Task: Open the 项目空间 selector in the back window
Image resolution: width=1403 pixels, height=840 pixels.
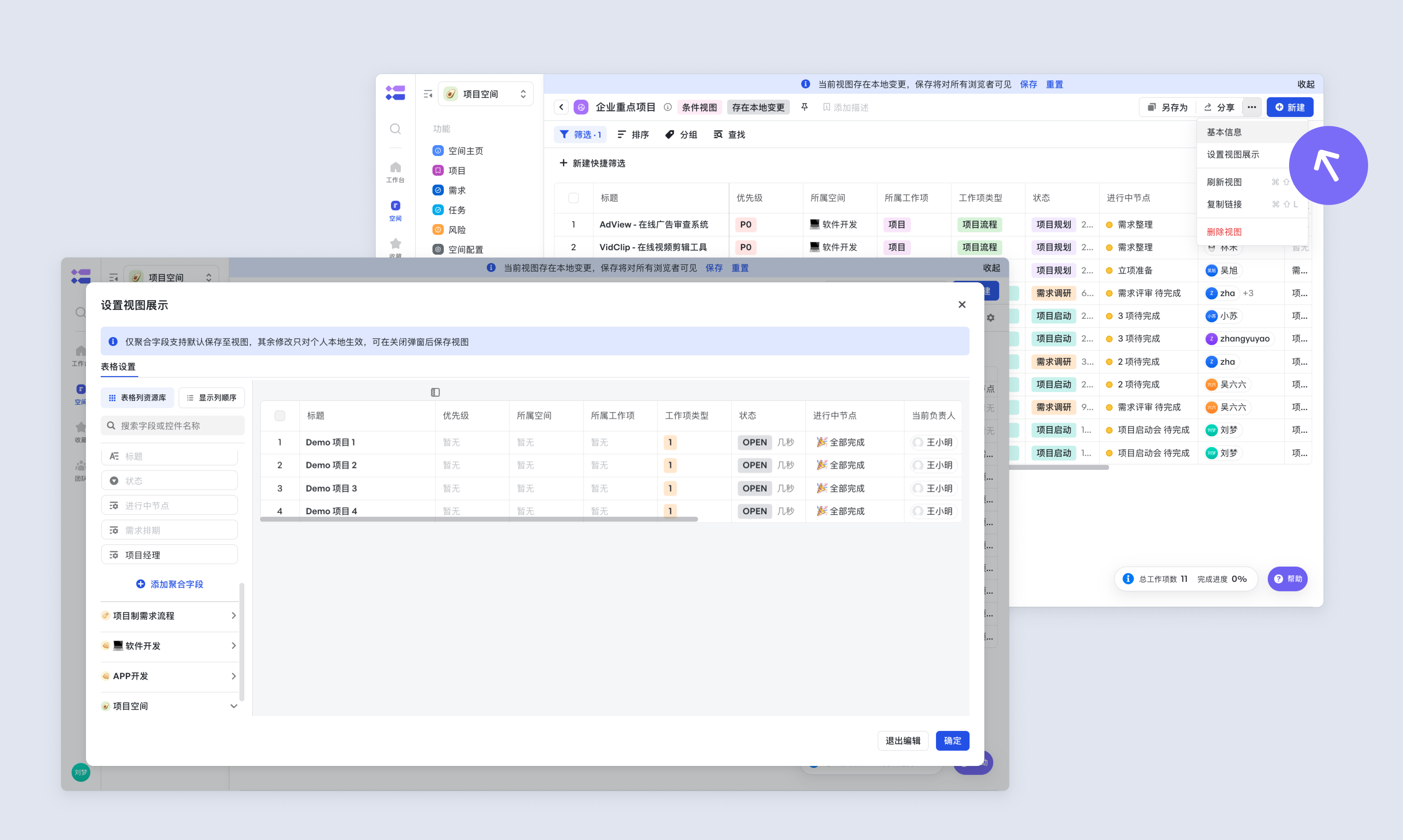Action: [x=486, y=94]
